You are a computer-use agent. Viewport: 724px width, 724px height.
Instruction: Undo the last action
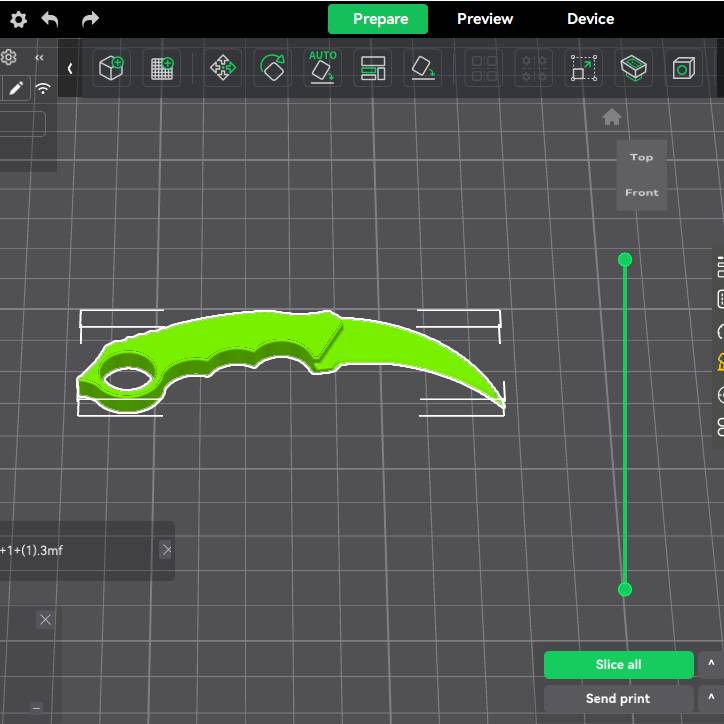tap(50, 19)
